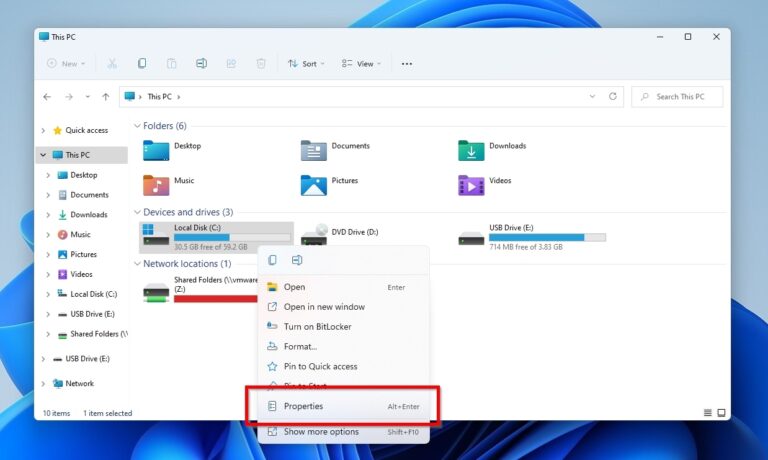Collapse the Network locations (1) group
Screen dimensions: 768x460
pos(137,264)
